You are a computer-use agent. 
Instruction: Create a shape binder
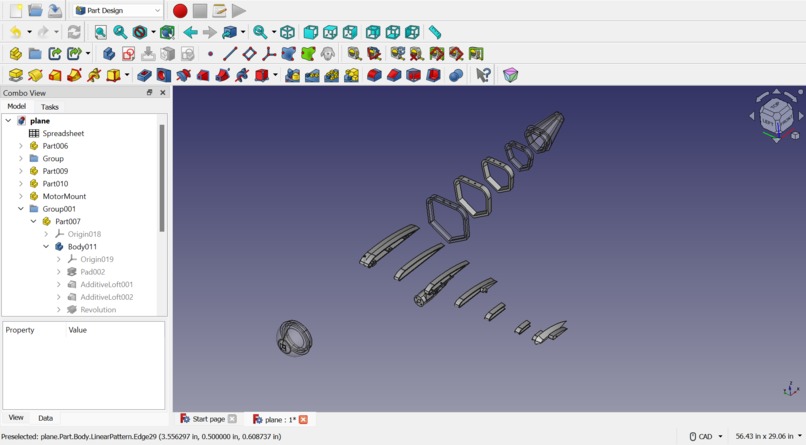288,53
